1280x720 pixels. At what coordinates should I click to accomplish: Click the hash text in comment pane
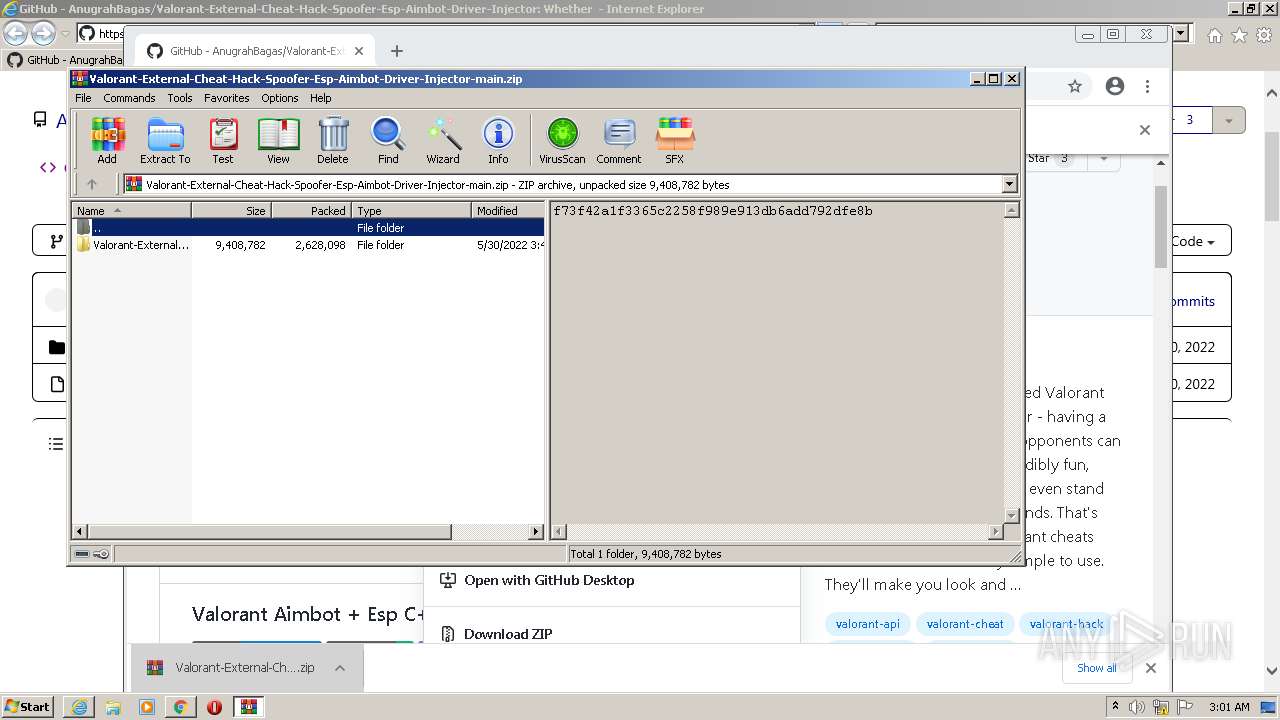click(712, 211)
